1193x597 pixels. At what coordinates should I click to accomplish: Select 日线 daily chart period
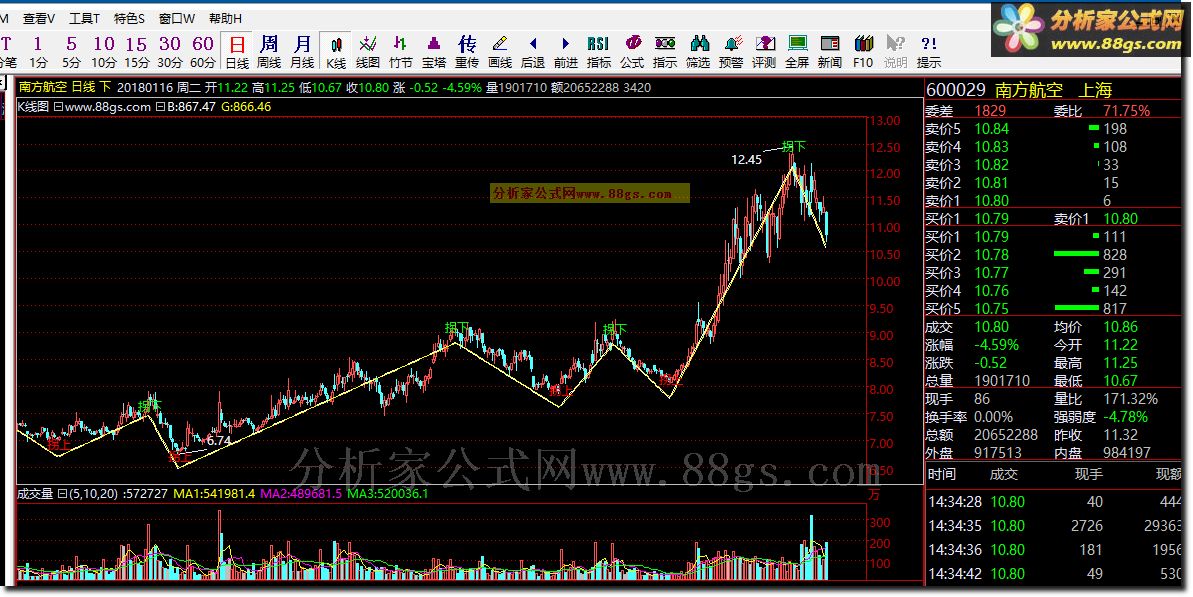[x=237, y=52]
